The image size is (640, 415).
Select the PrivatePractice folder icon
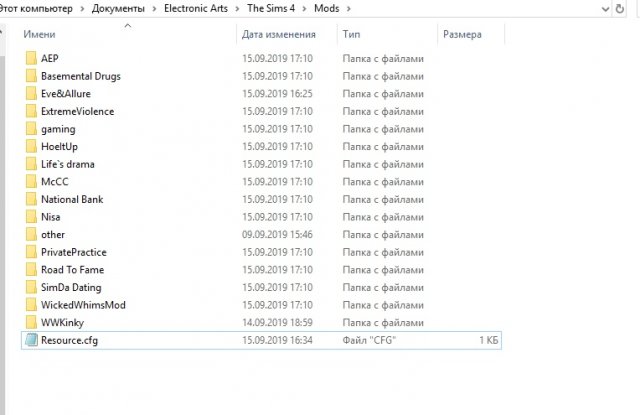pos(31,252)
